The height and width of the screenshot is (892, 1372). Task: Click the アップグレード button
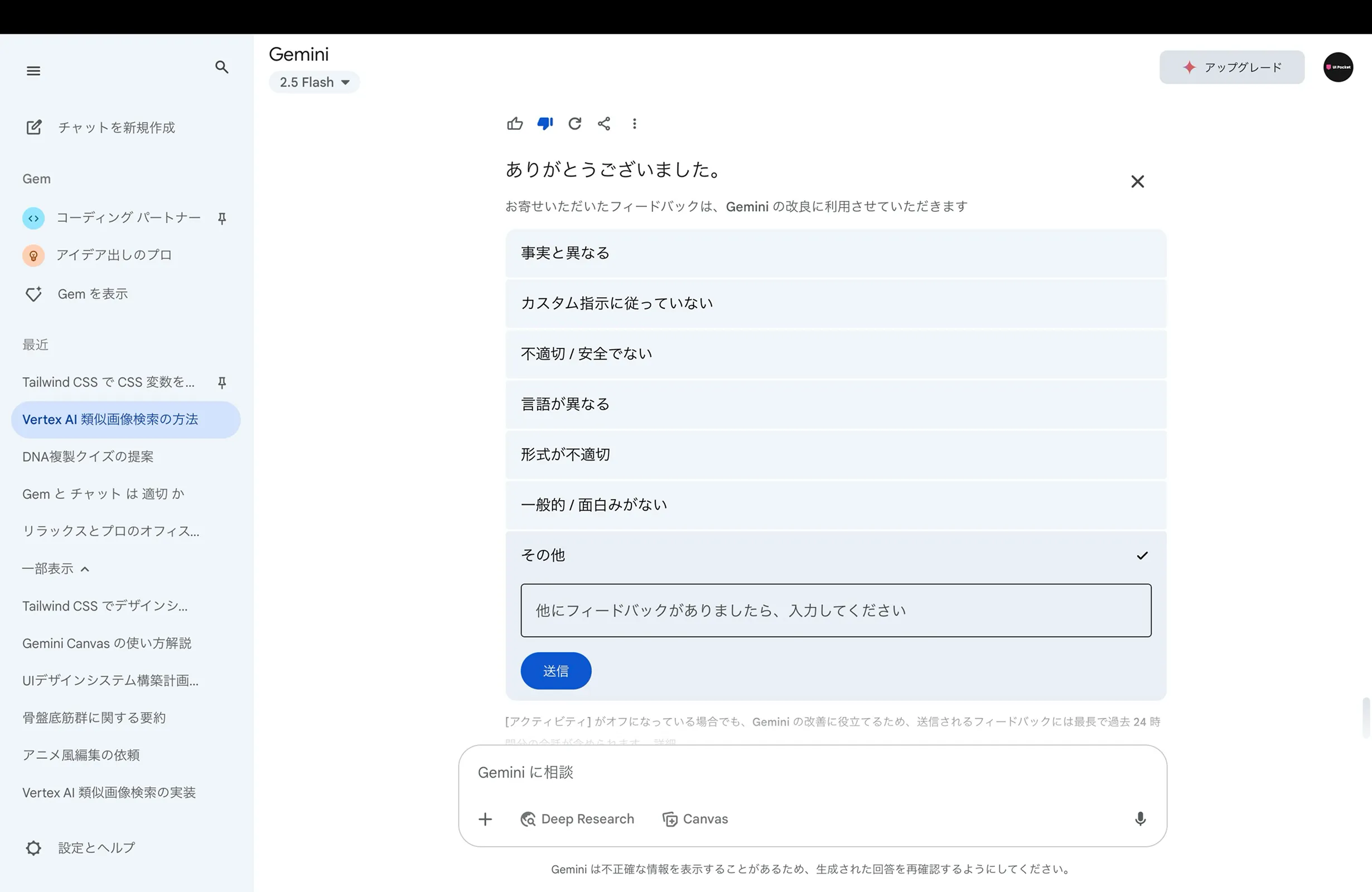[x=1232, y=67]
